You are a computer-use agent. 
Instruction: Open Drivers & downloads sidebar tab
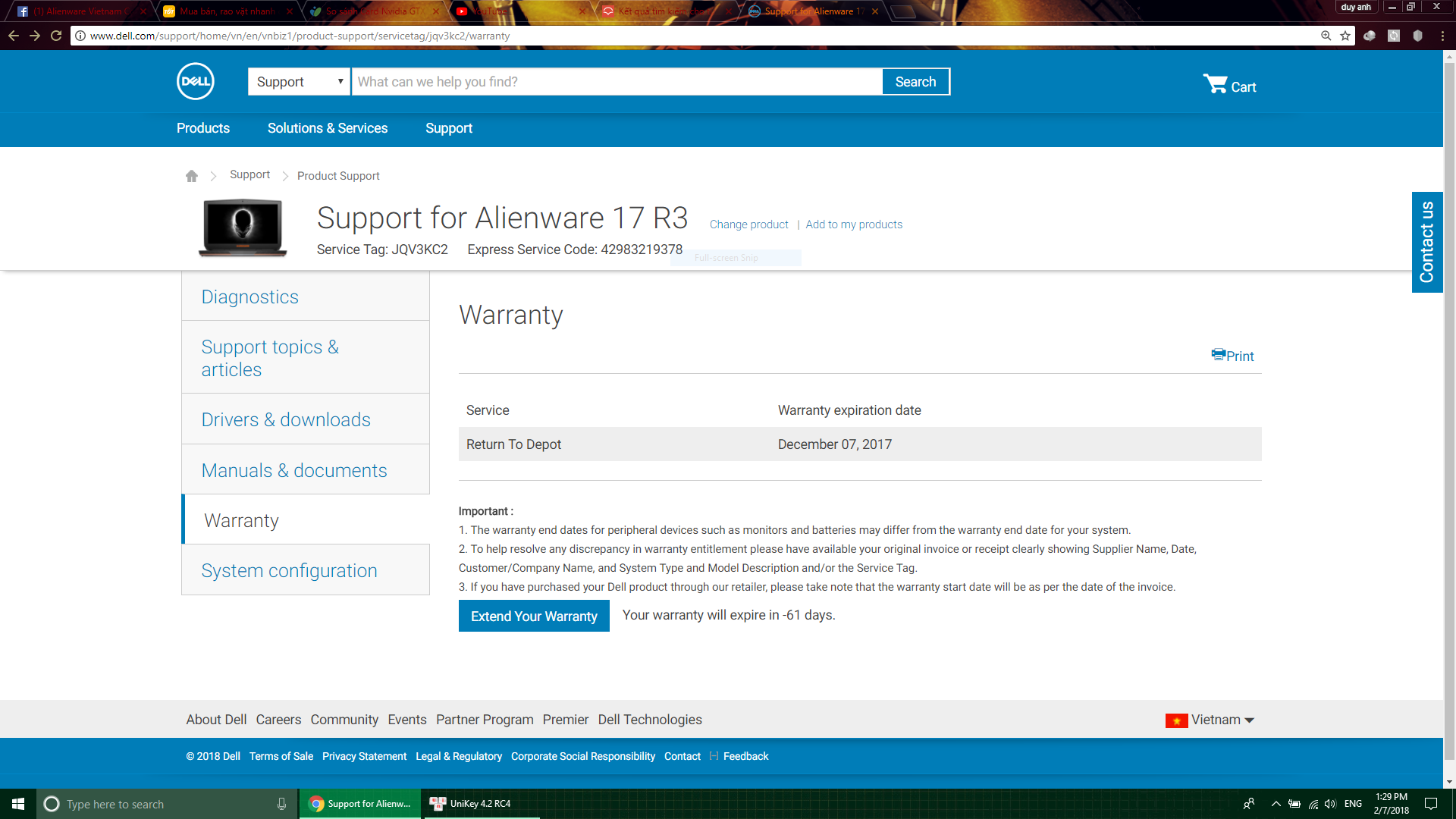pyautogui.click(x=286, y=419)
